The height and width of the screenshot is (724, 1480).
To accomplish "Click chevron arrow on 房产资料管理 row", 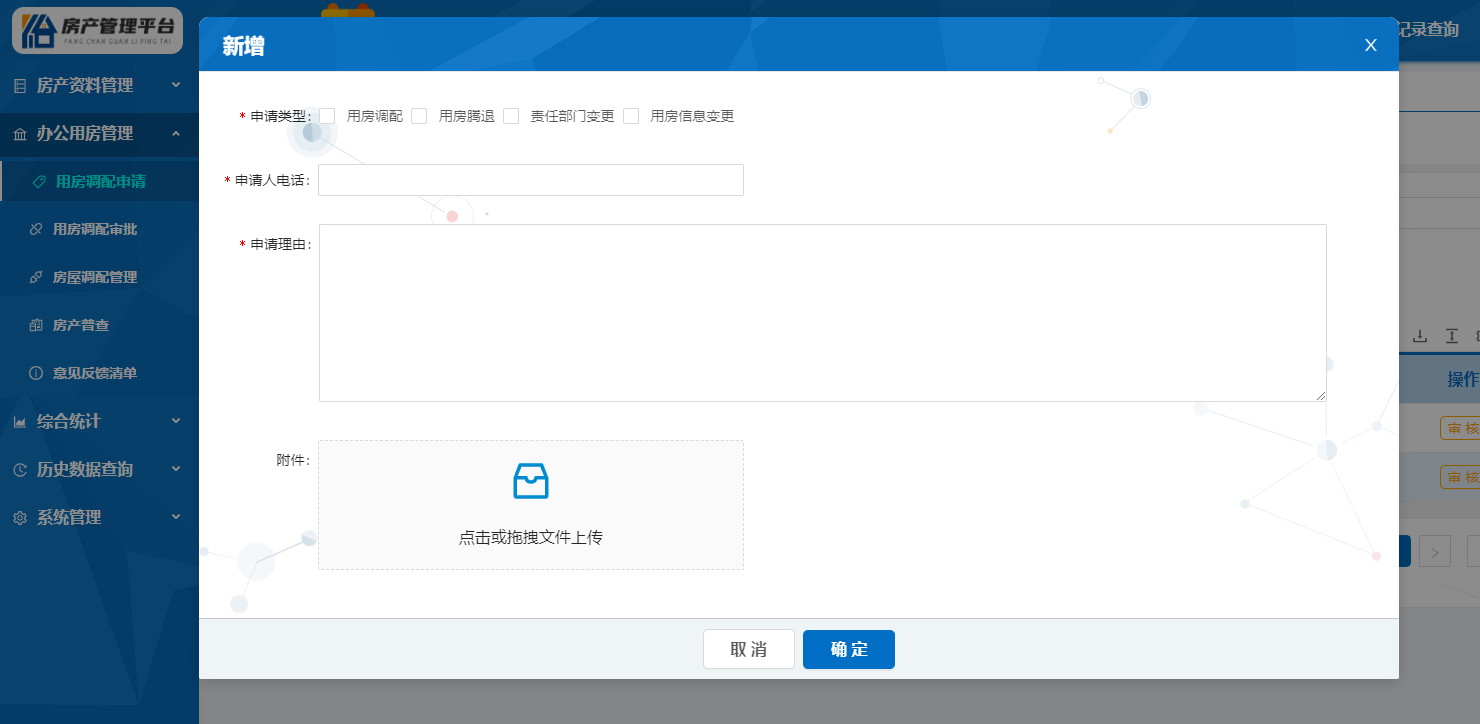I will point(176,85).
